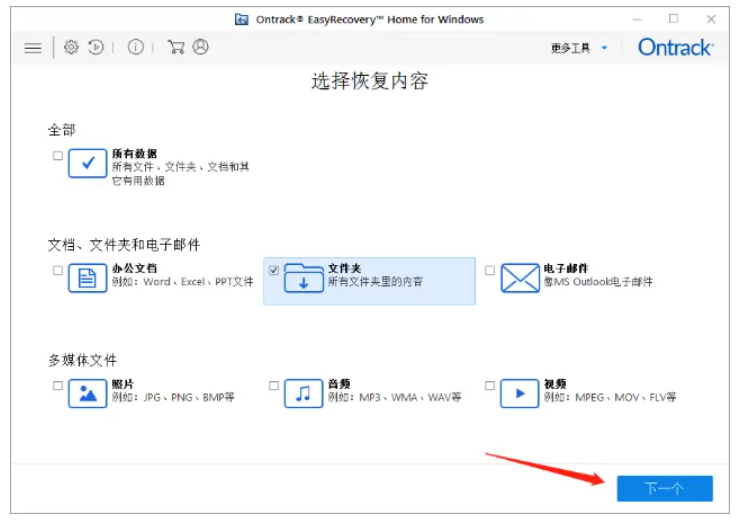738x521 pixels.
Task: Enable the 所有数据 checkbox
Action: (x=58, y=155)
